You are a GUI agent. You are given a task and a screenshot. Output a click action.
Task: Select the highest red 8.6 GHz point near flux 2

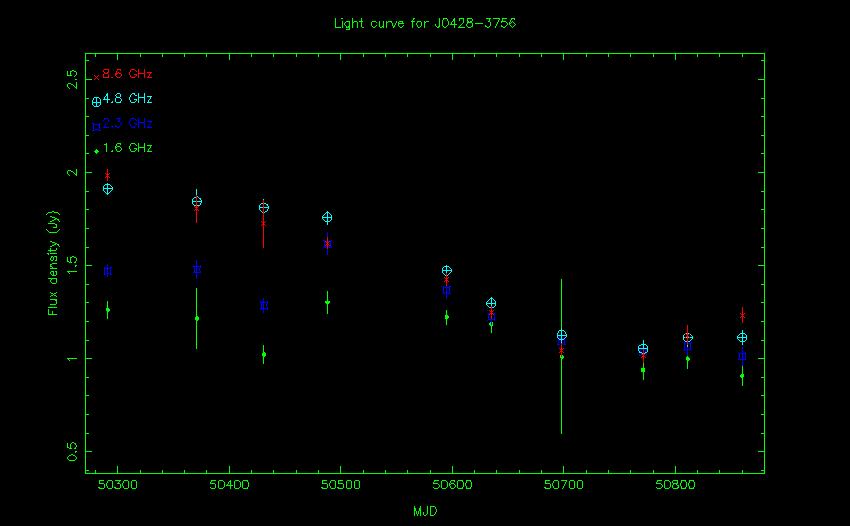[x=107, y=175]
